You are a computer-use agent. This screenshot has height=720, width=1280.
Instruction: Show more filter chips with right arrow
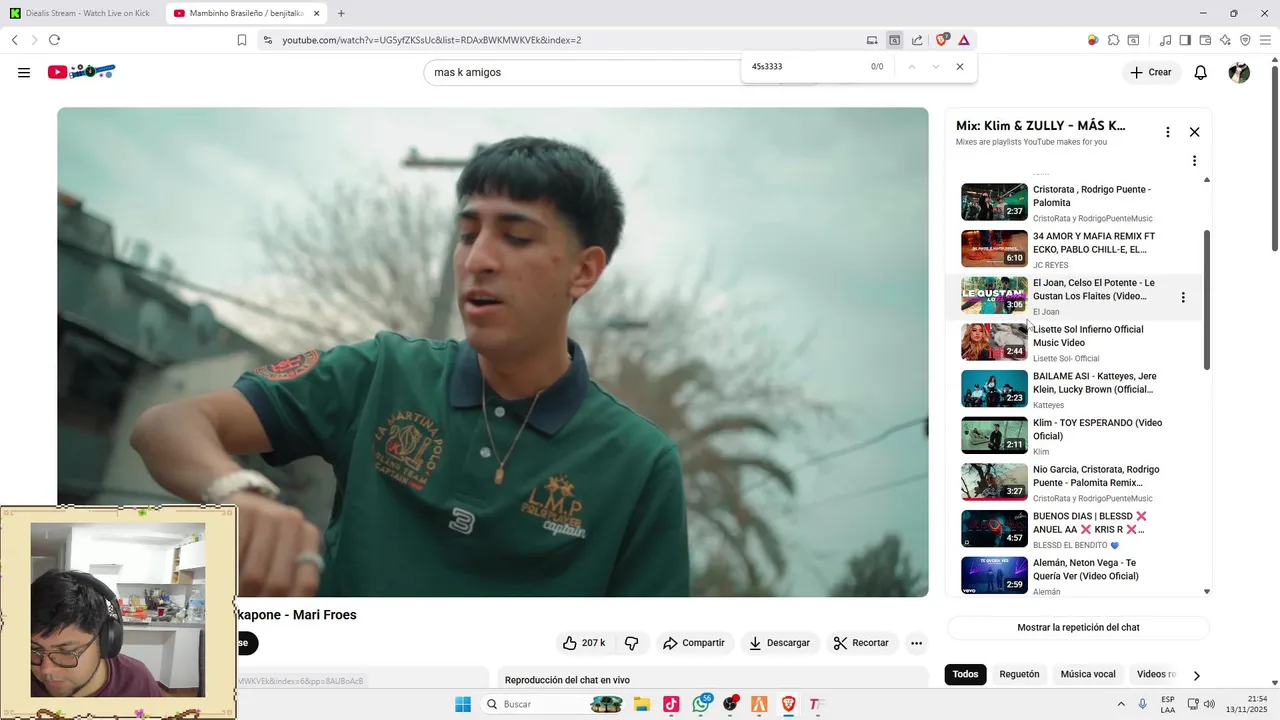pyautogui.click(x=1196, y=676)
